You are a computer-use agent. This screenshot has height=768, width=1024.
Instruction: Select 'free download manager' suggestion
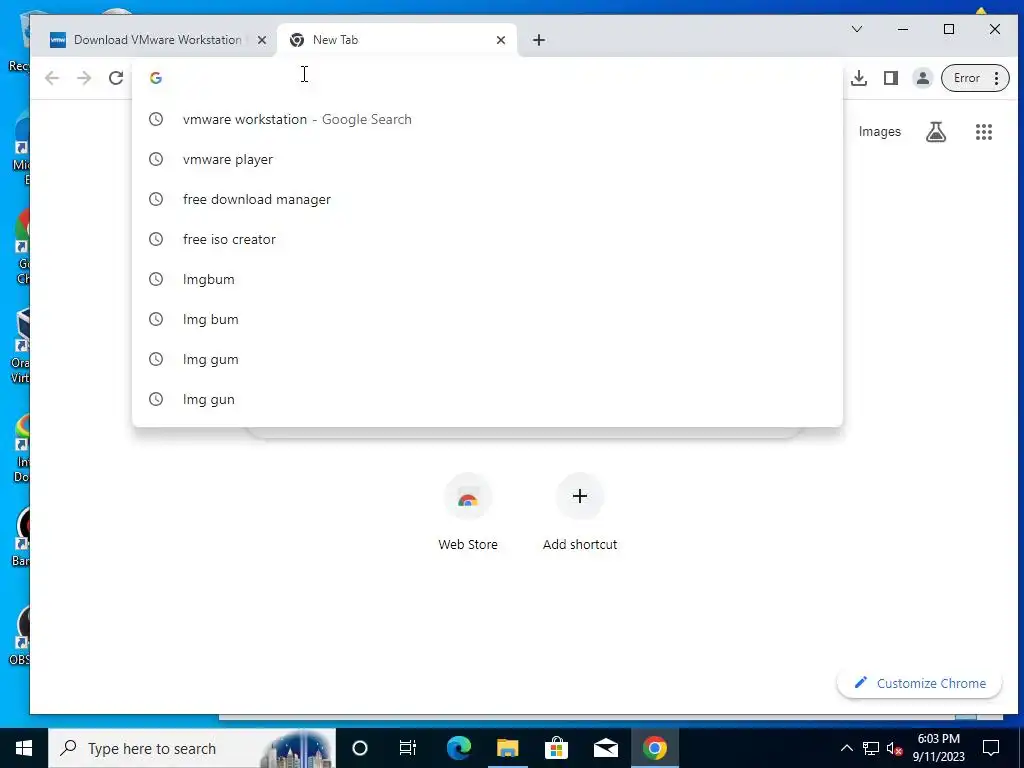click(x=487, y=199)
